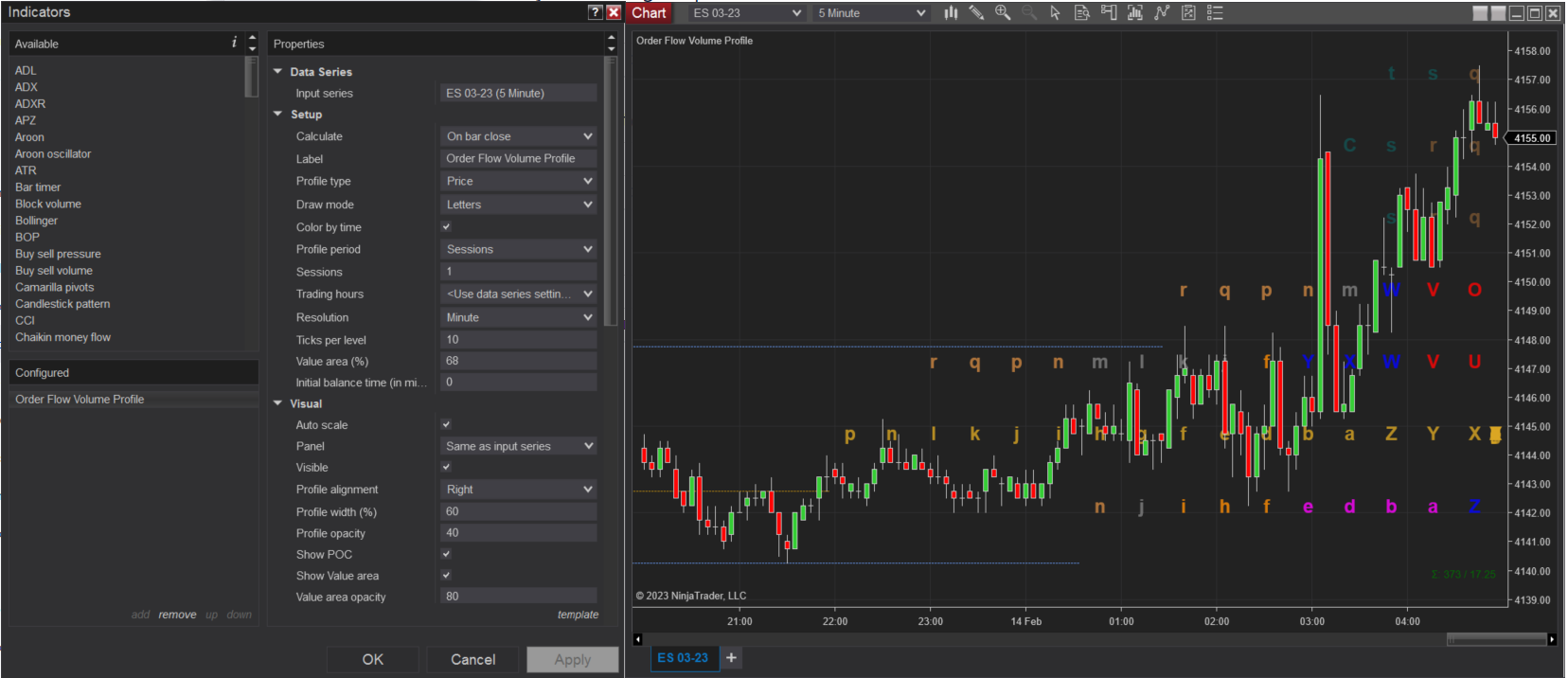Collapse the Setup section

click(277, 114)
